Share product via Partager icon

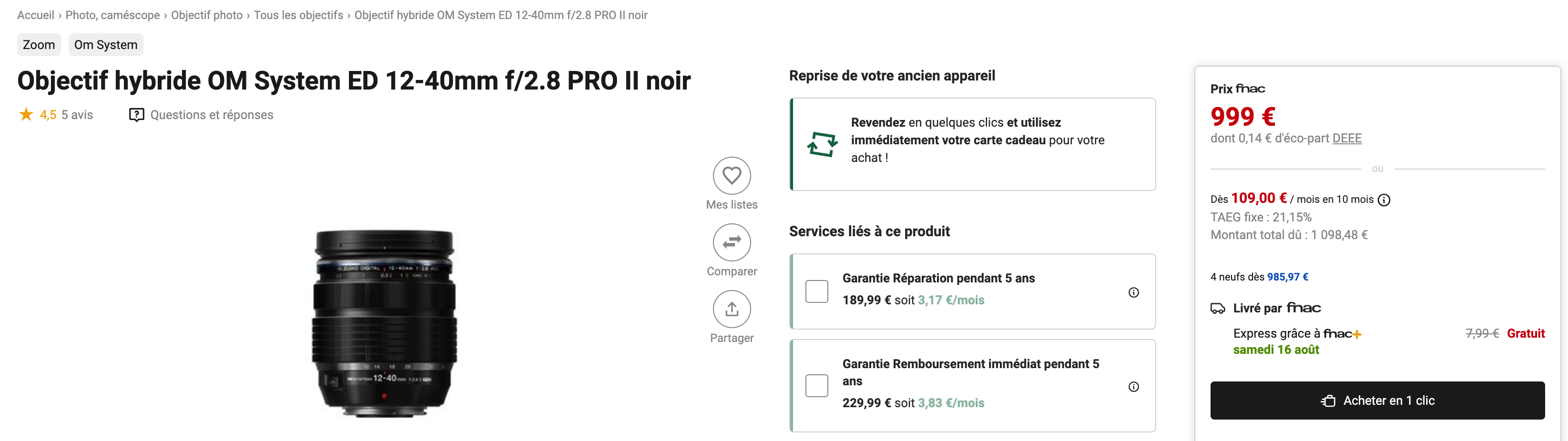(732, 309)
